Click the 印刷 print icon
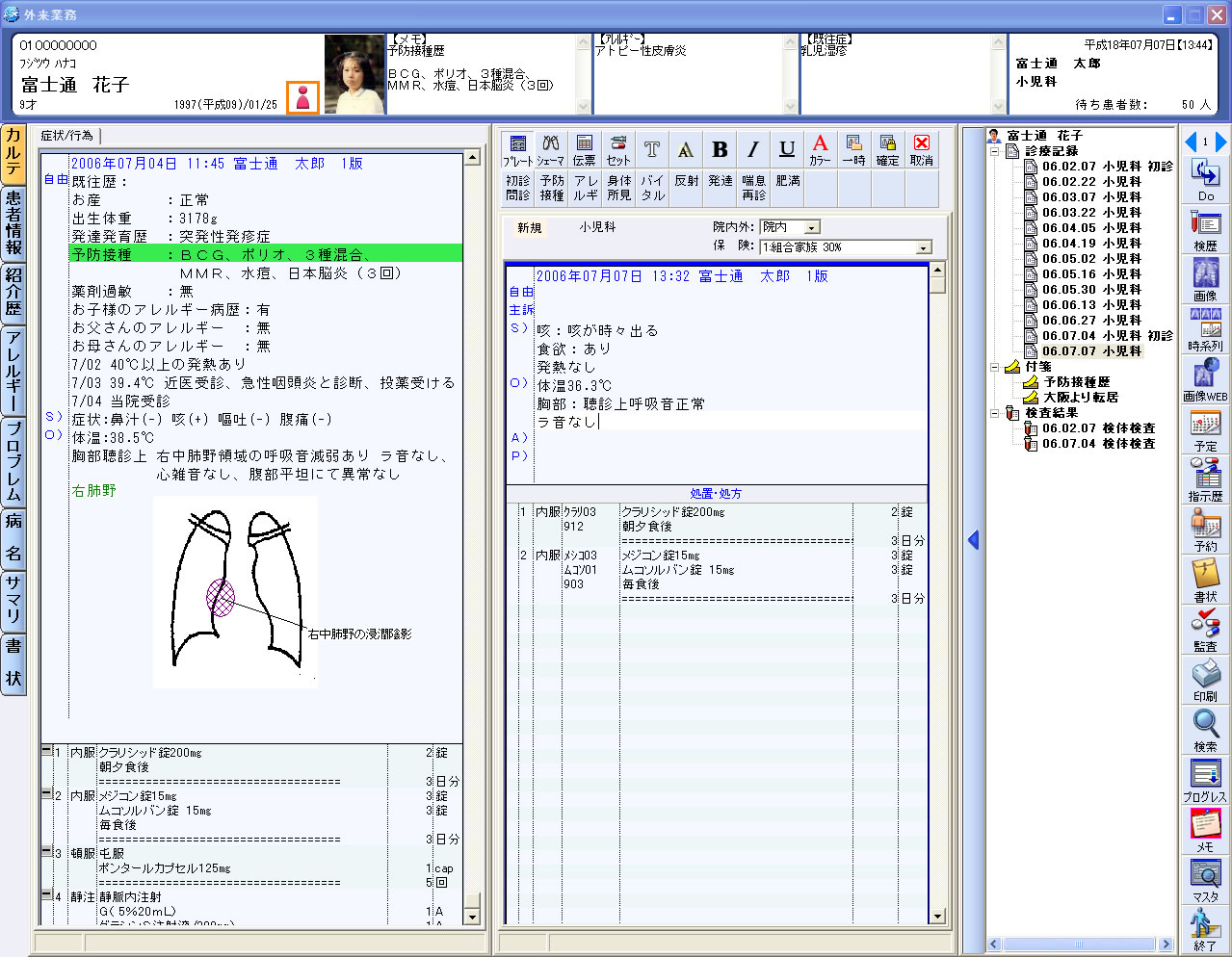1232x957 pixels. click(1205, 680)
